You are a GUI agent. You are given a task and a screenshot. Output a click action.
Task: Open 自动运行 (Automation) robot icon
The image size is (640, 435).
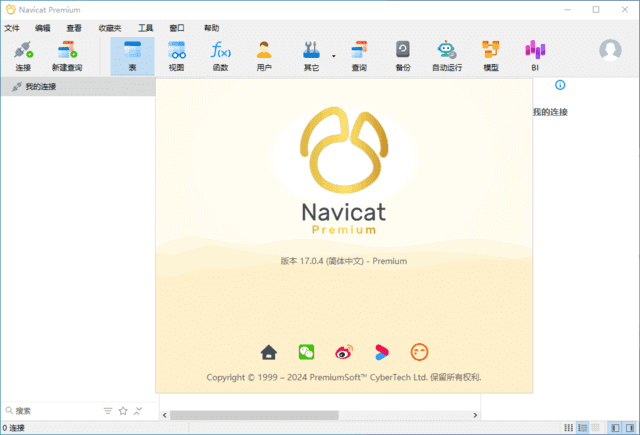(447, 55)
